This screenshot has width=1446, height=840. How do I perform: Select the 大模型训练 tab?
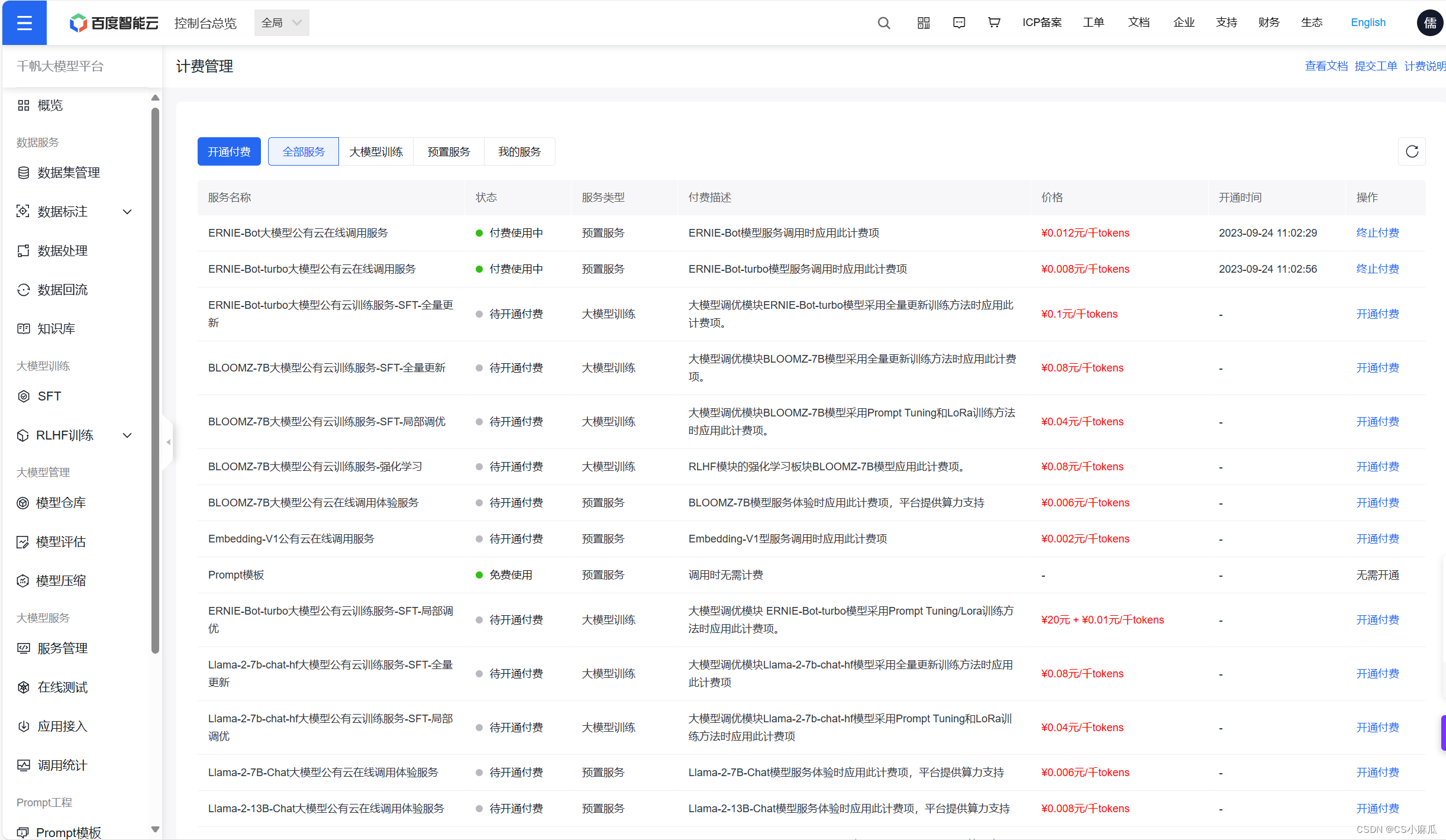pyautogui.click(x=376, y=151)
